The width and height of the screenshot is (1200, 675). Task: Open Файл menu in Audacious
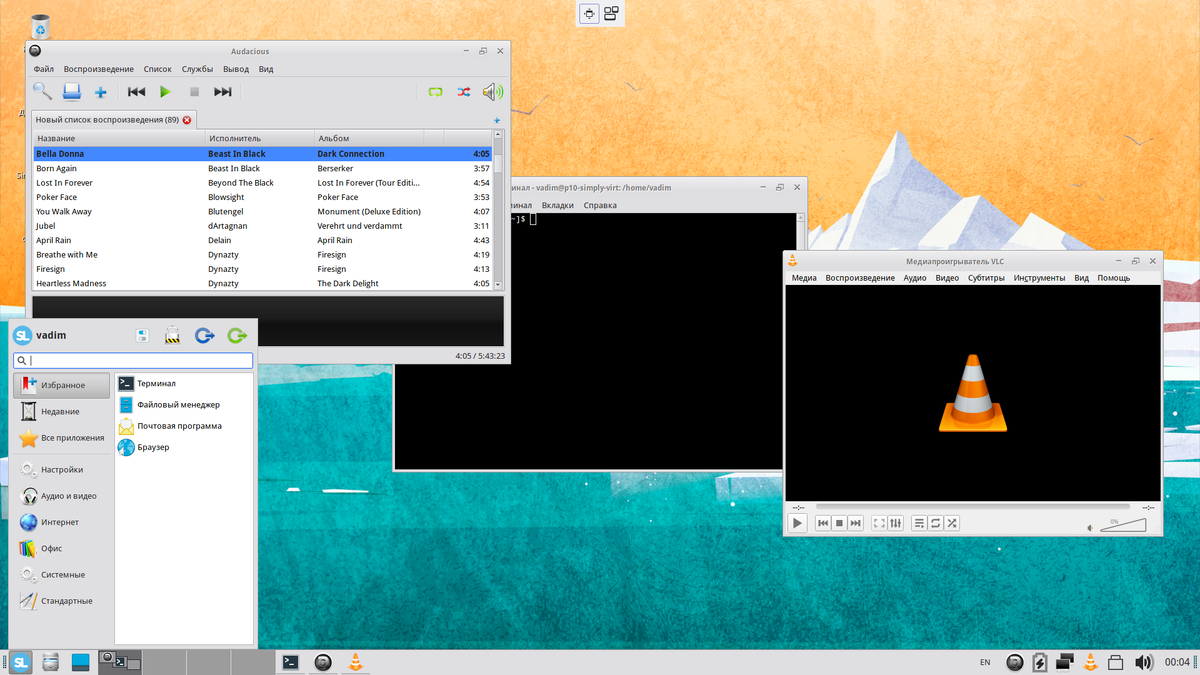(43, 69)
